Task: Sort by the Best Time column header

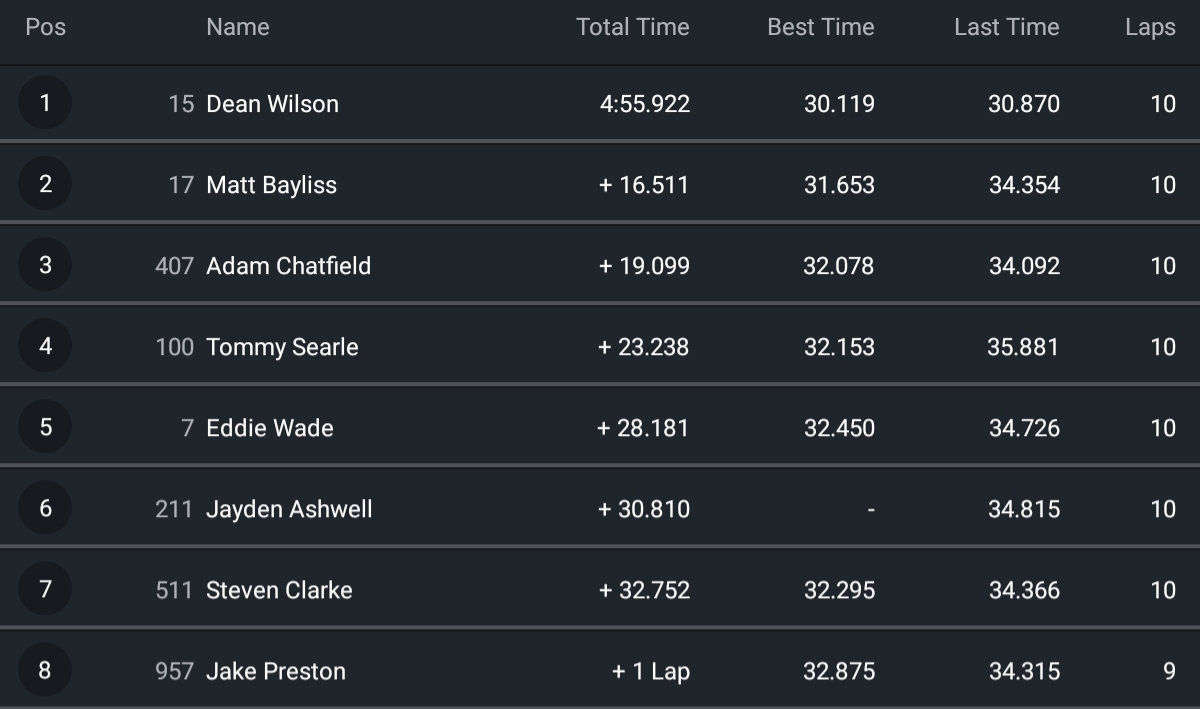Action: coord(820,27)
